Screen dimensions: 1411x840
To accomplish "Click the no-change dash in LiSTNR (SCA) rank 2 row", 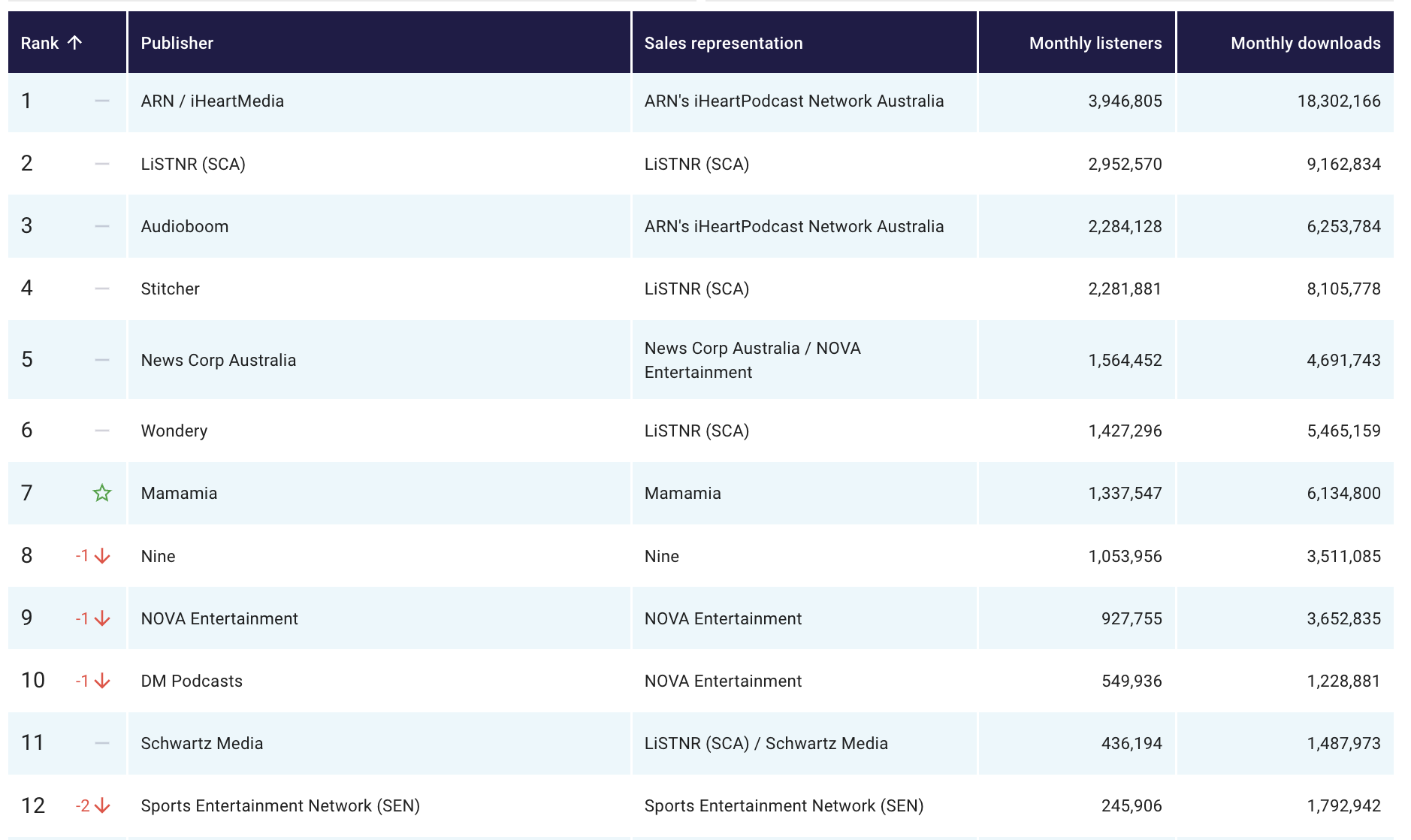I will pos(102,164).
